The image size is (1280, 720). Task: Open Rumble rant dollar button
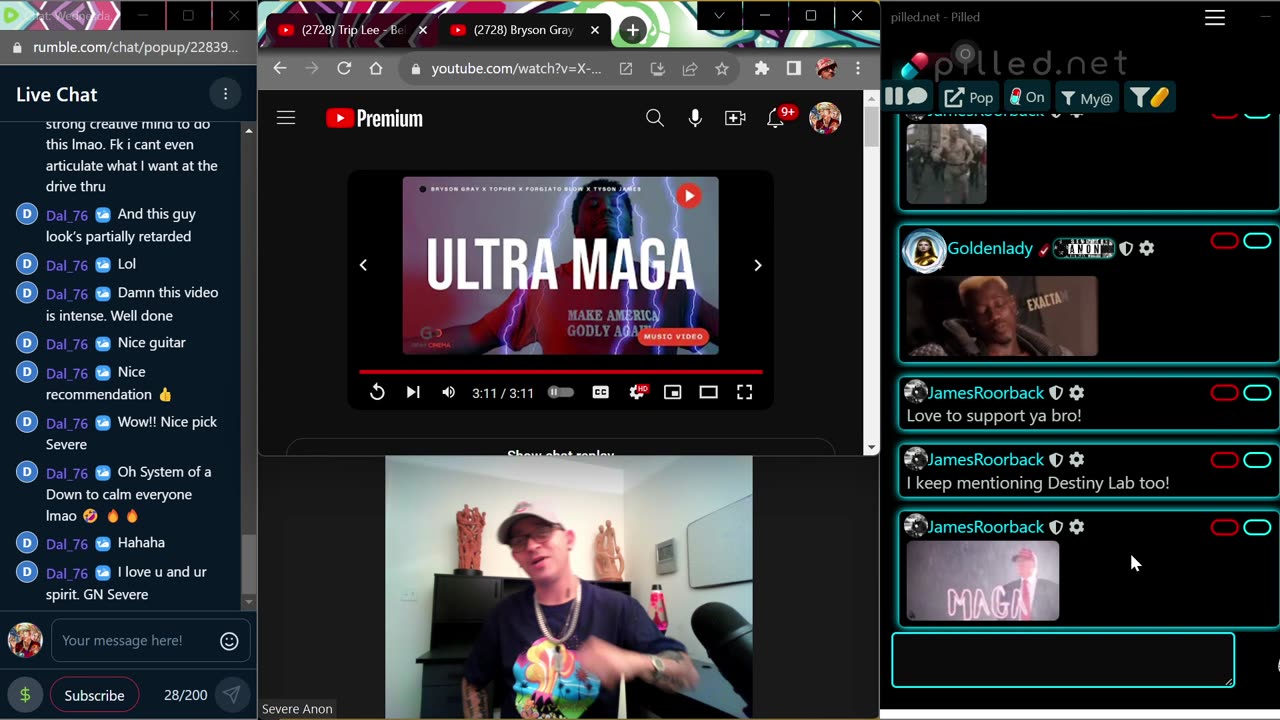tap(25, 695)
